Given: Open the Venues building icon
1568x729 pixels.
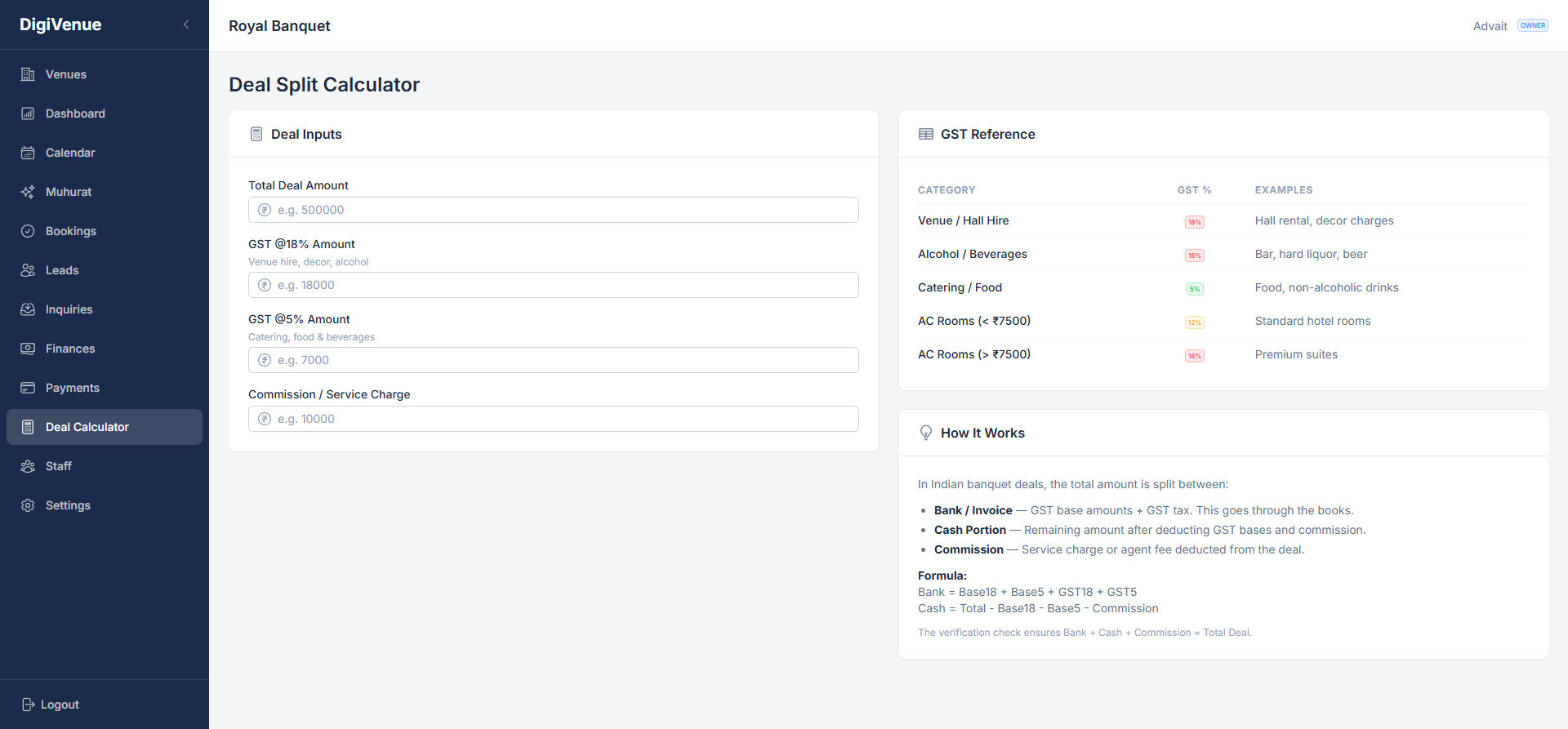Looking at the screenshot, I should tap(28, 74).
